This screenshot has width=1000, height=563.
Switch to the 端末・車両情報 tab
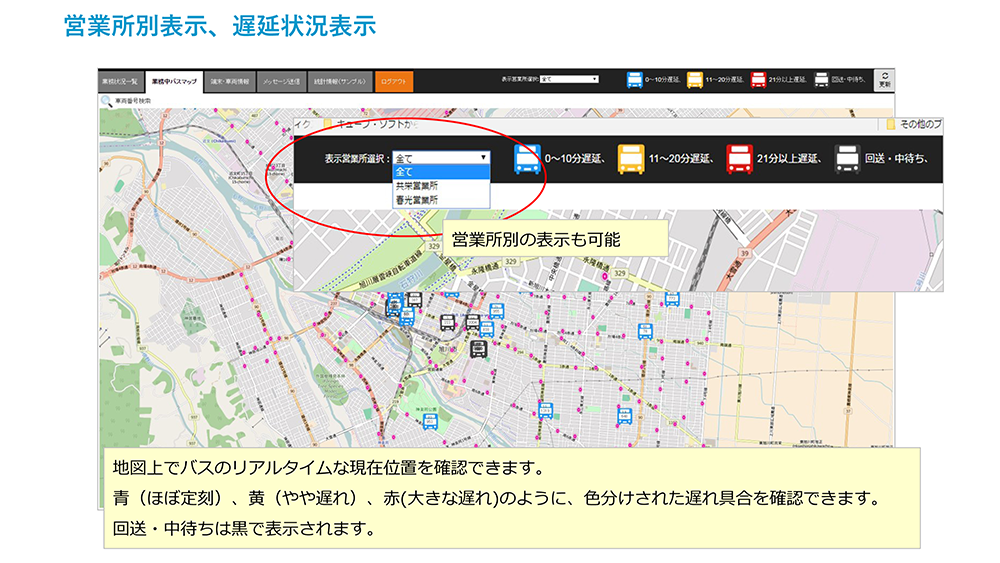[x=230, y=82]
